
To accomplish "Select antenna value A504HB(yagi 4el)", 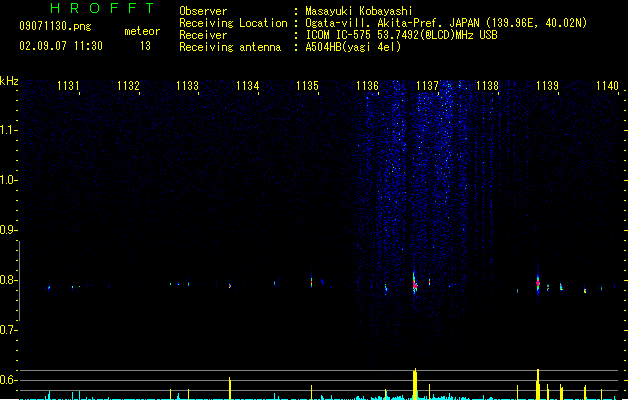I will coord(353,47).
